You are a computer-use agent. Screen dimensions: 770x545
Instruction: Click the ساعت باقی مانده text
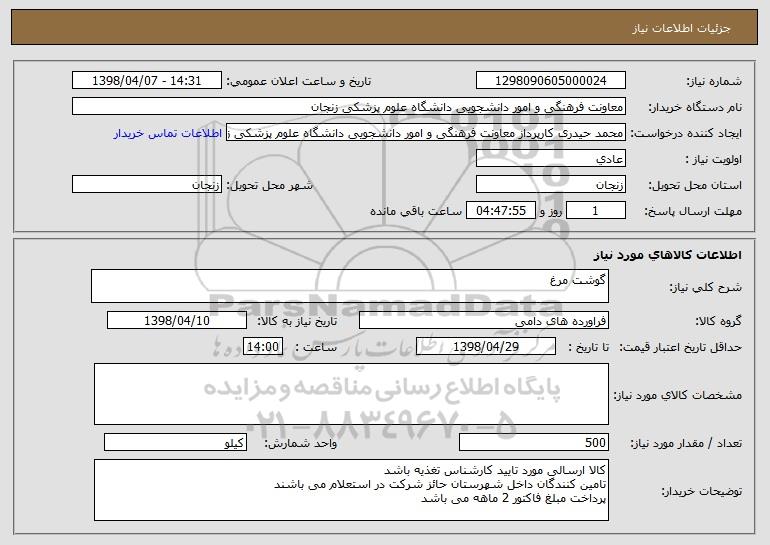click(x=415, y=211)
